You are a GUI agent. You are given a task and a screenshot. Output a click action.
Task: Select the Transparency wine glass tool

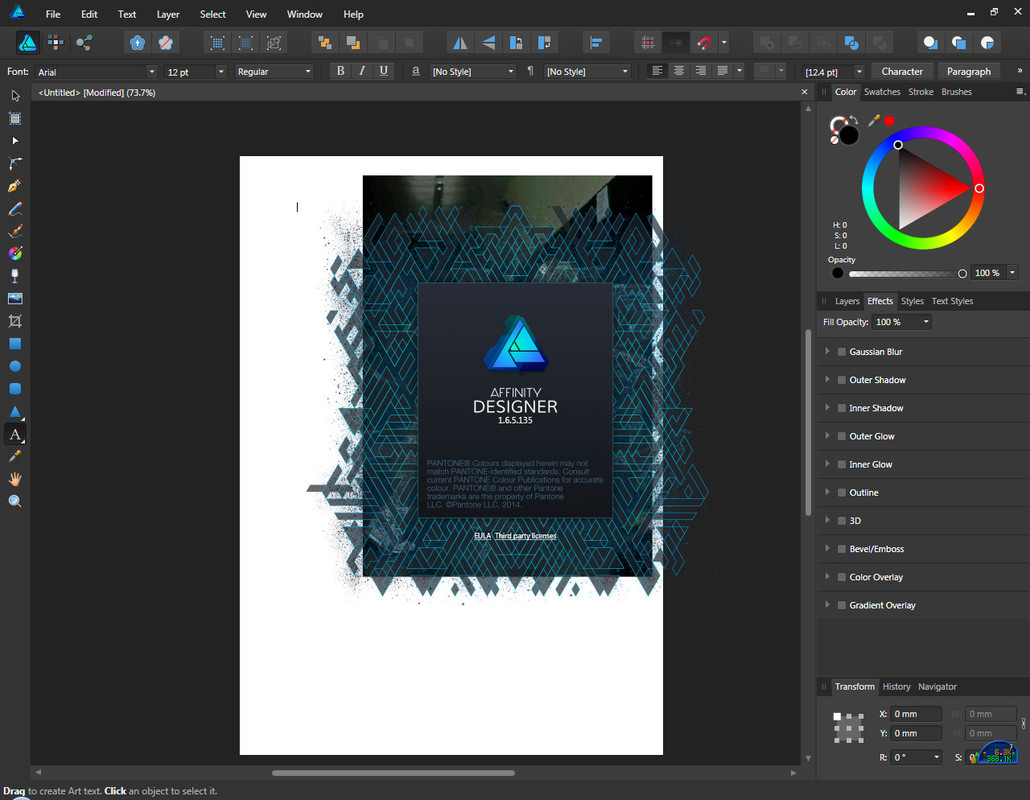[15, 276]
